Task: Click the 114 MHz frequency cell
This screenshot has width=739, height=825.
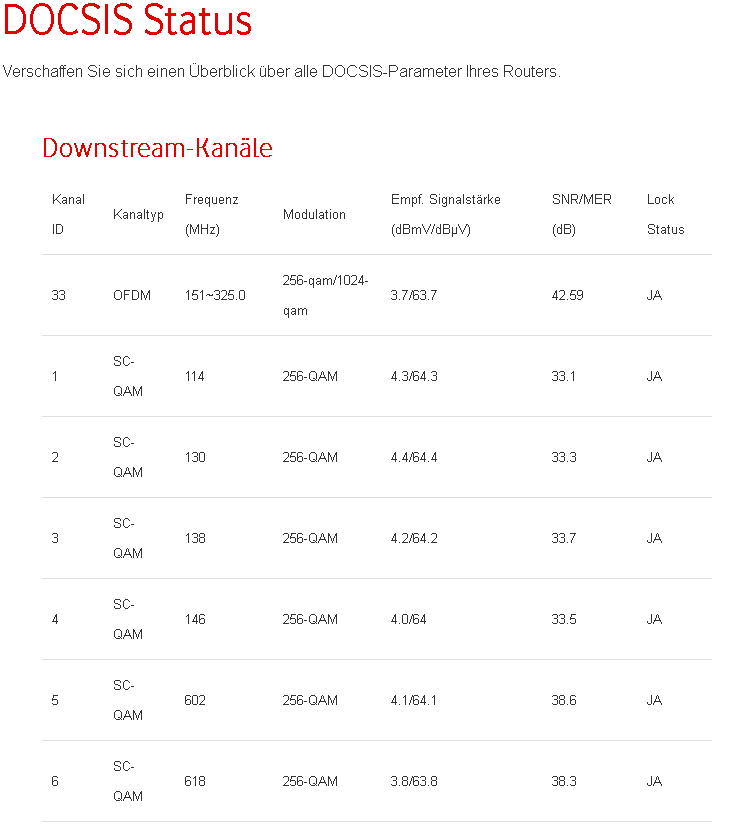Action: pos(195,376)
